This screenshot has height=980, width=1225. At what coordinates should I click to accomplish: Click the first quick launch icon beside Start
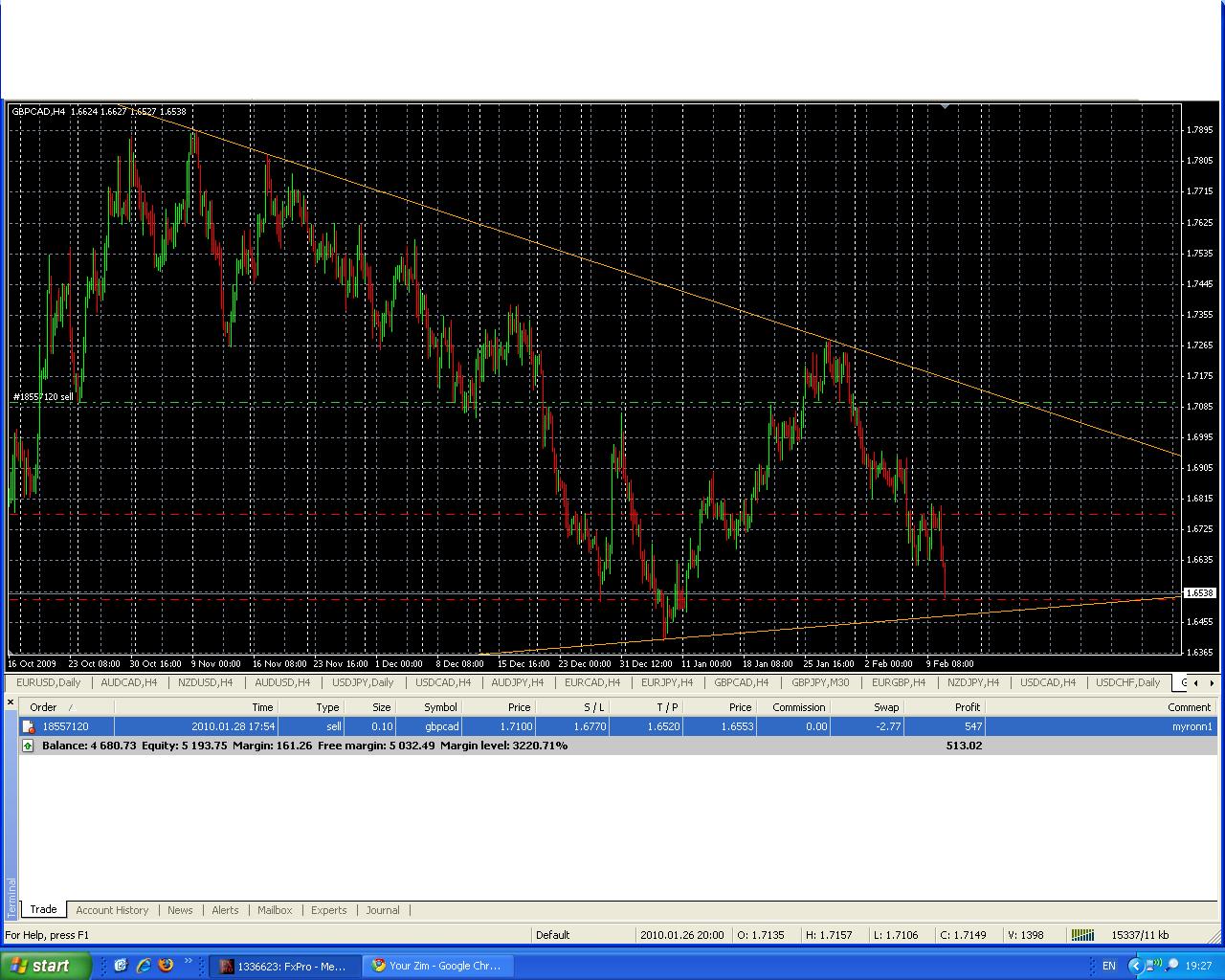point(121,966)
